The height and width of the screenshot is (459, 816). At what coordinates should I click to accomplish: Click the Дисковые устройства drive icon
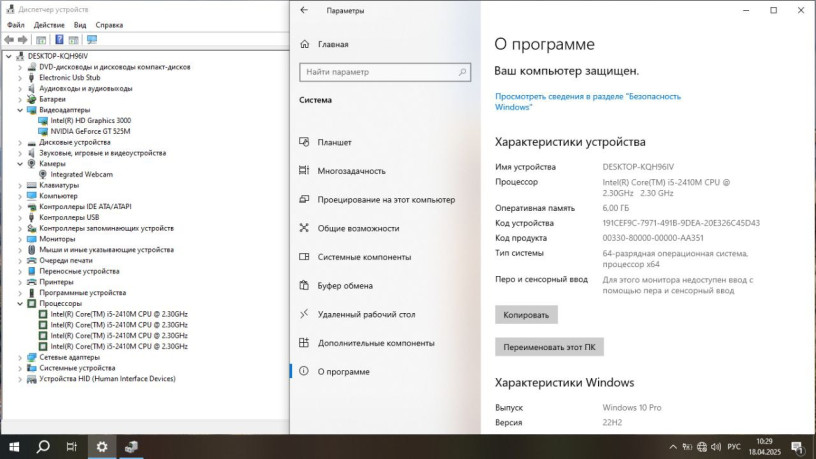click(32, 142)
